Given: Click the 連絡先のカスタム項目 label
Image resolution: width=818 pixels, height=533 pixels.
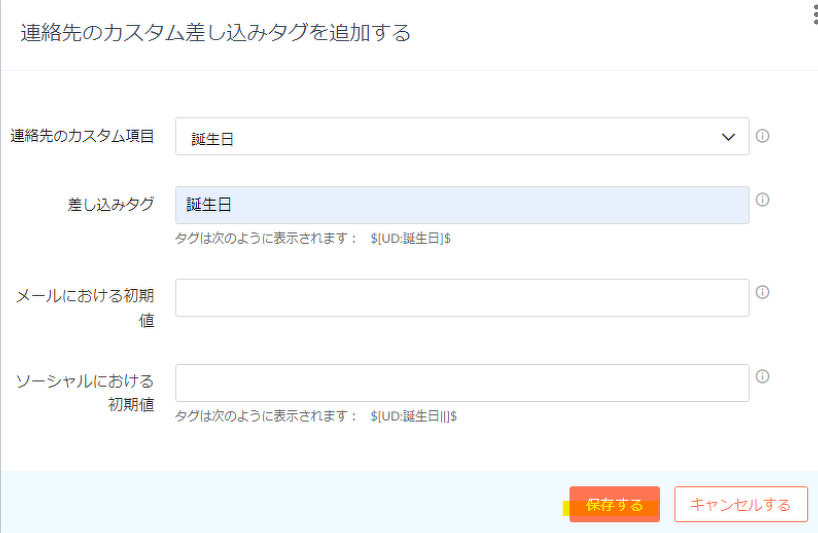Looking at the screenshot, I should coord(82,136).
